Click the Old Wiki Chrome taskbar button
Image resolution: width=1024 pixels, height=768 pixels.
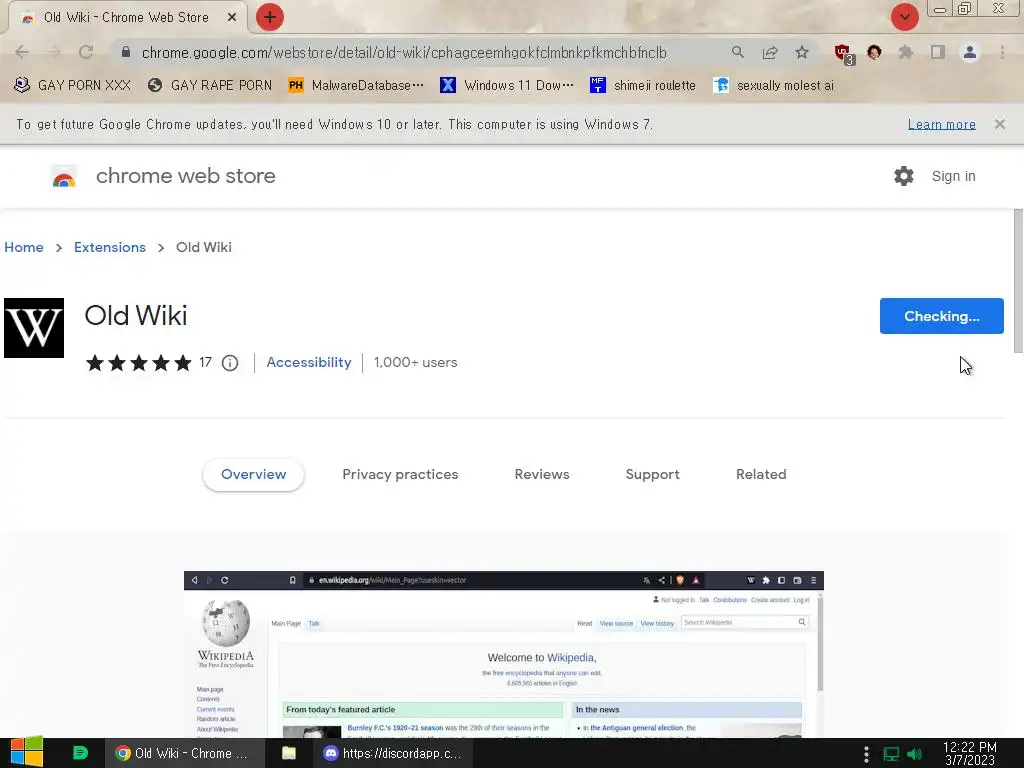184,753
